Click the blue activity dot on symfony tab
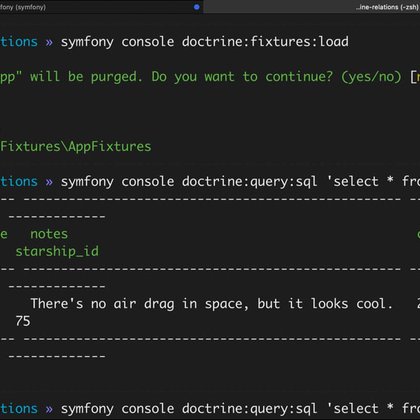The image size is (420, 420). (x=197, y=7)
